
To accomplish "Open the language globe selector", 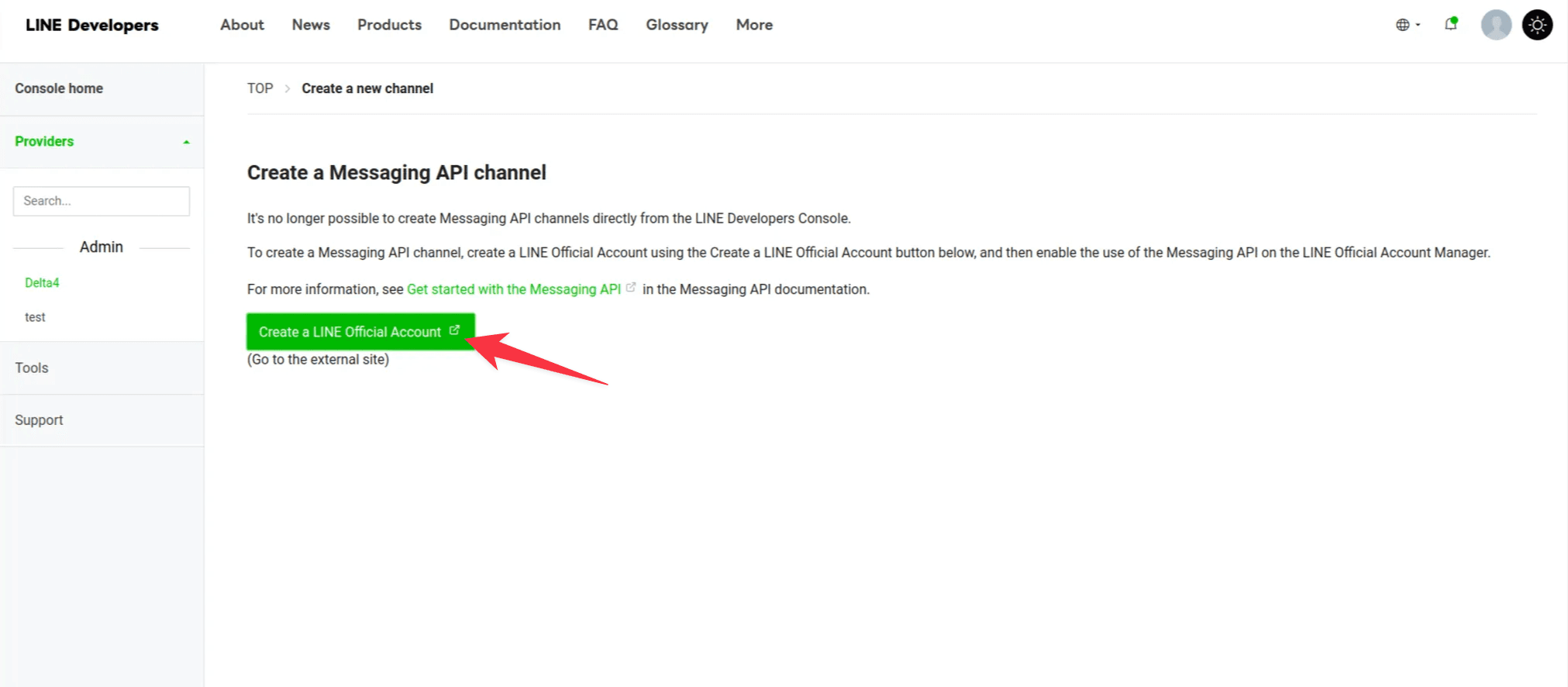I will (x=1407, y=25).
